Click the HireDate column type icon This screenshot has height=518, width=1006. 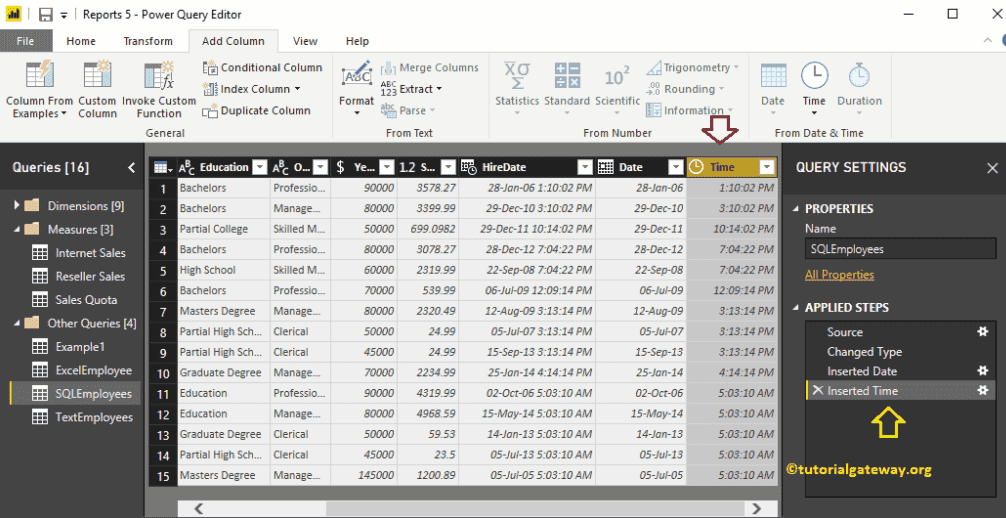tap(468, 168)
